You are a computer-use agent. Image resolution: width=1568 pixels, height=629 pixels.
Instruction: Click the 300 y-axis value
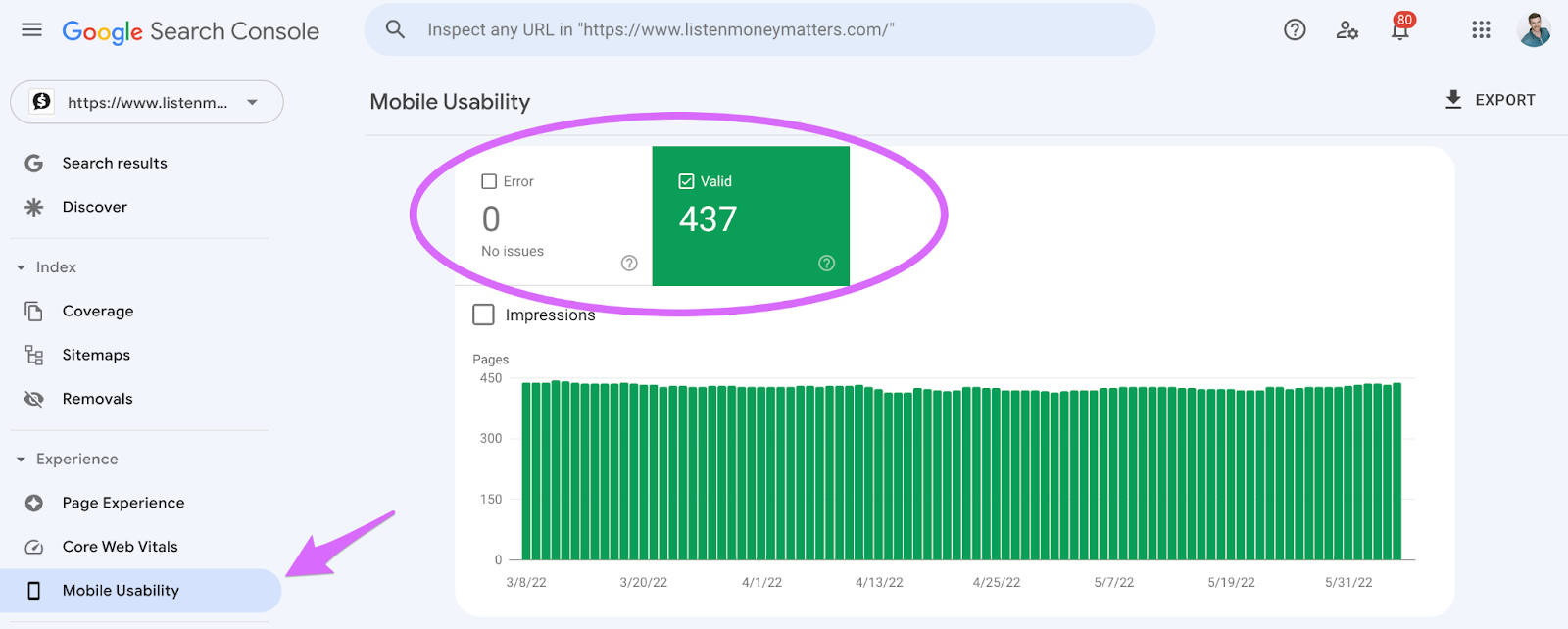tap(491, 439)
